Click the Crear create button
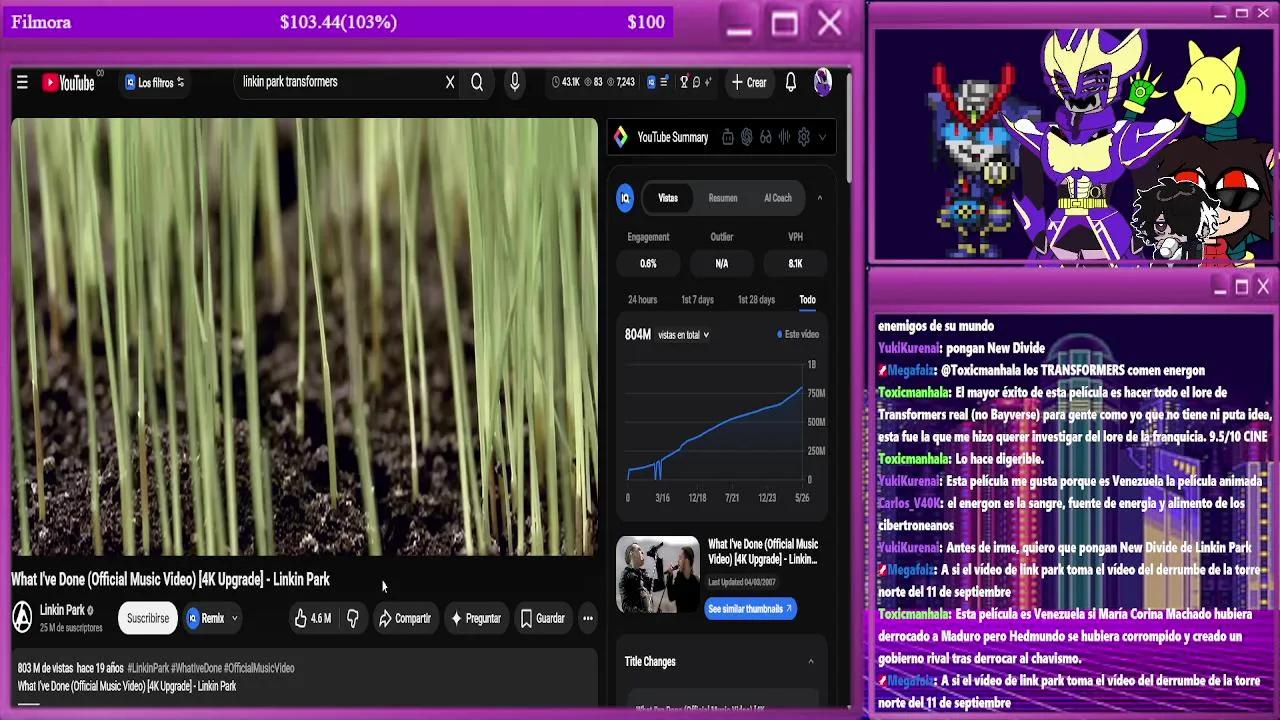This screenshot has width=1280, height=720. (749, 83)
